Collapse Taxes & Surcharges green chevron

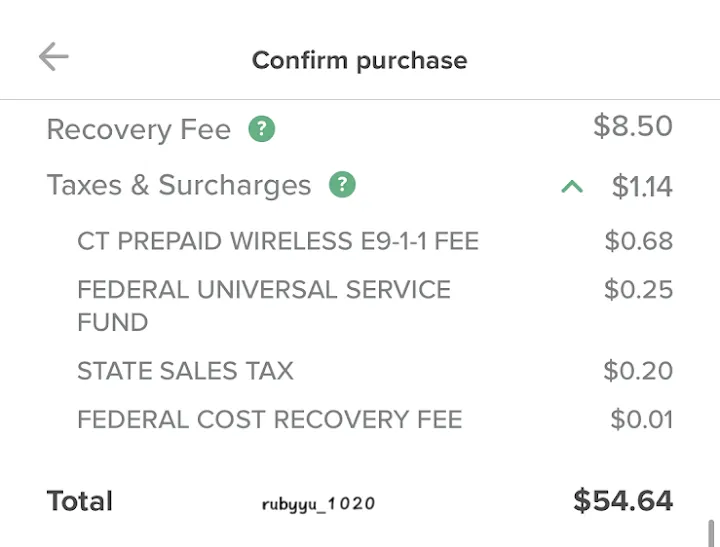click(572, 186)
